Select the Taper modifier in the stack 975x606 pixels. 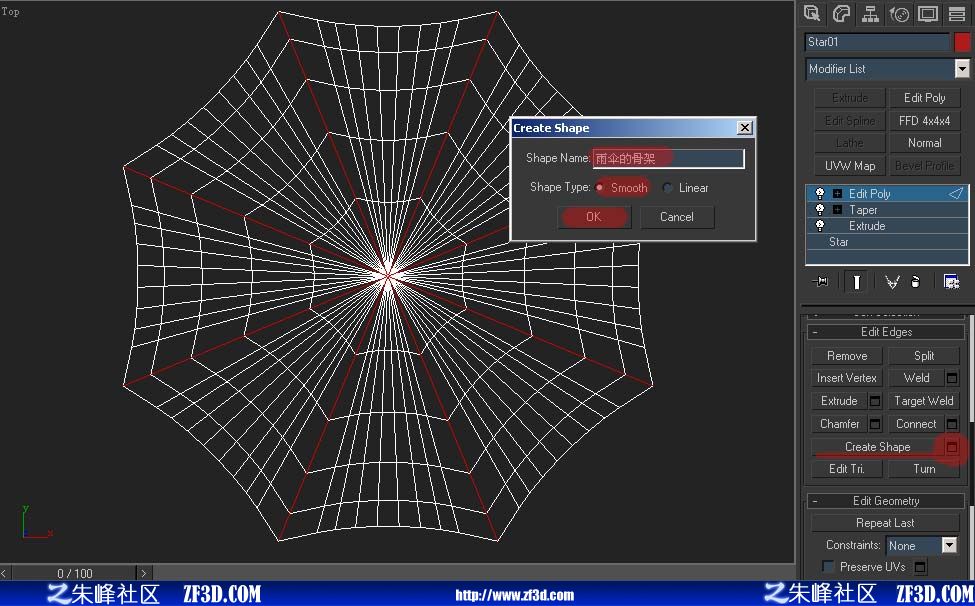(887, 209)
